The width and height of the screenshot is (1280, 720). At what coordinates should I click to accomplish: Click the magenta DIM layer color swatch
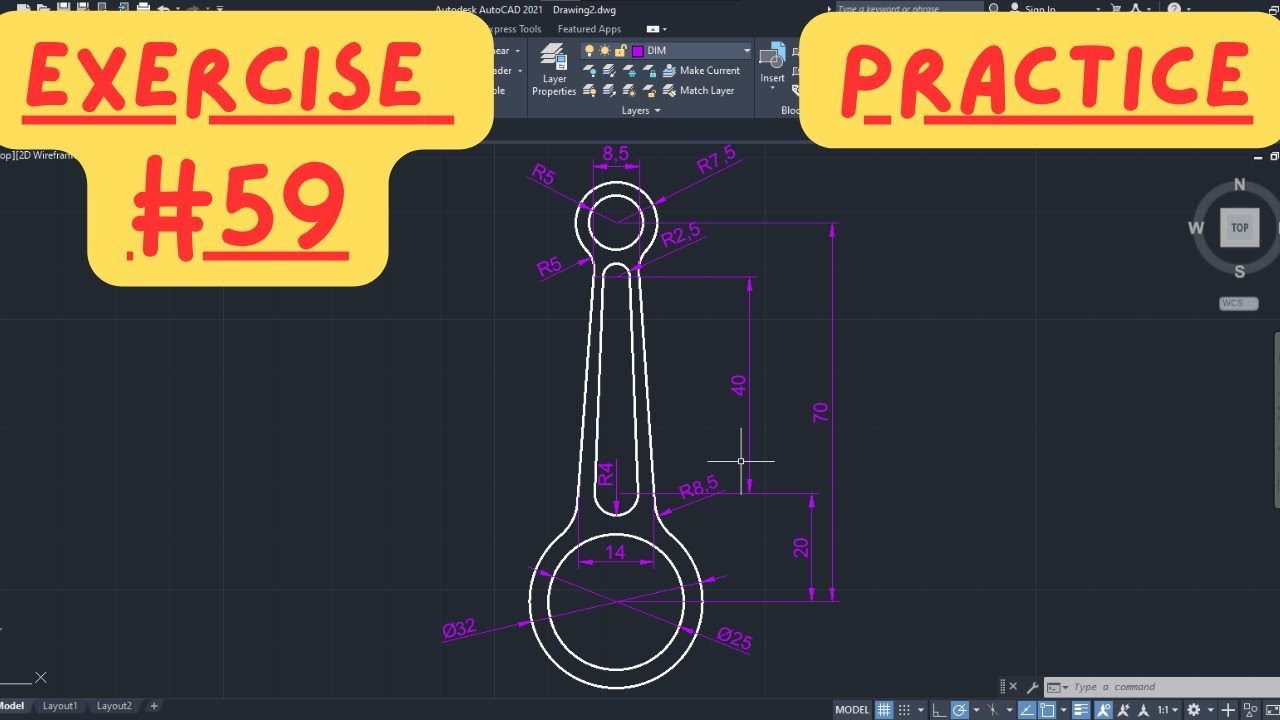637,51
